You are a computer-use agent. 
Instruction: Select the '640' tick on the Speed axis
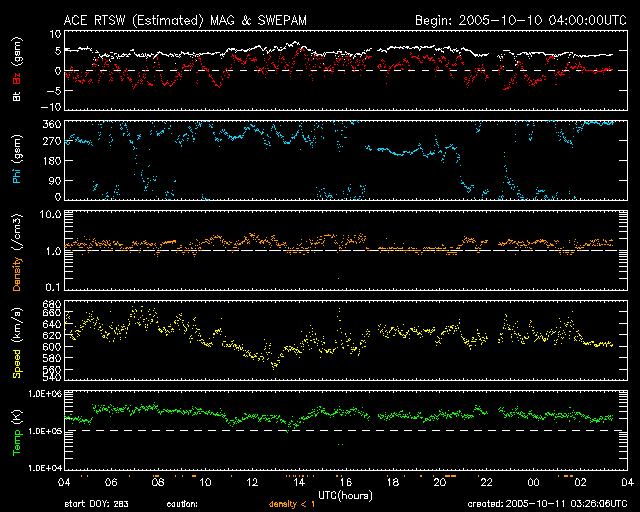pyautogui.click(x=51, y=324)
